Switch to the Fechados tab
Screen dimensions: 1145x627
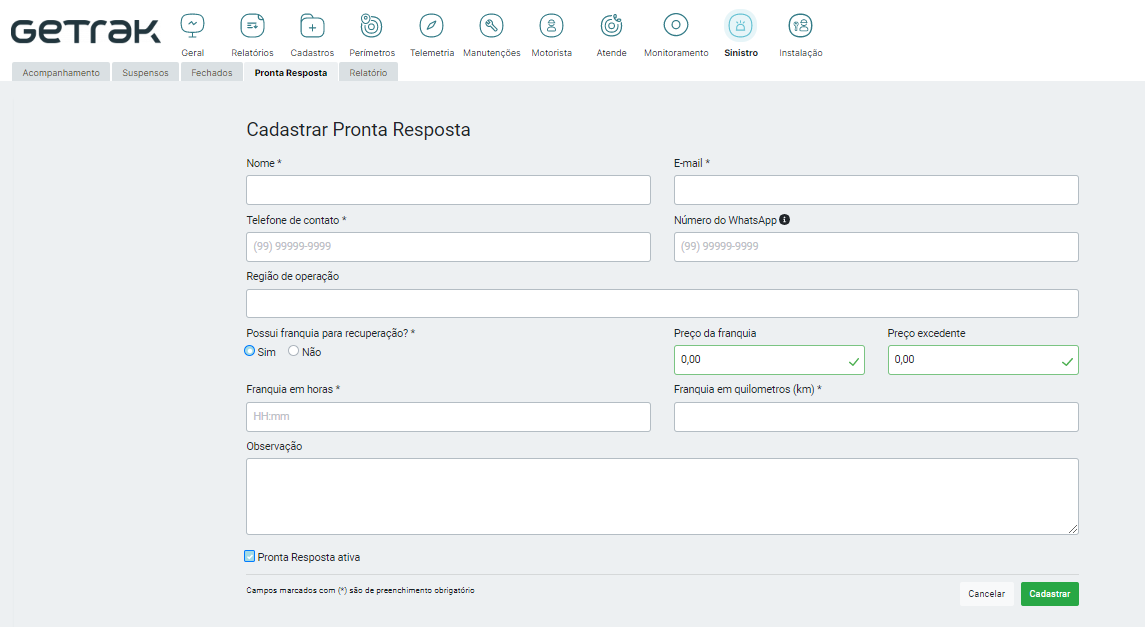click(x=212, y=72)
